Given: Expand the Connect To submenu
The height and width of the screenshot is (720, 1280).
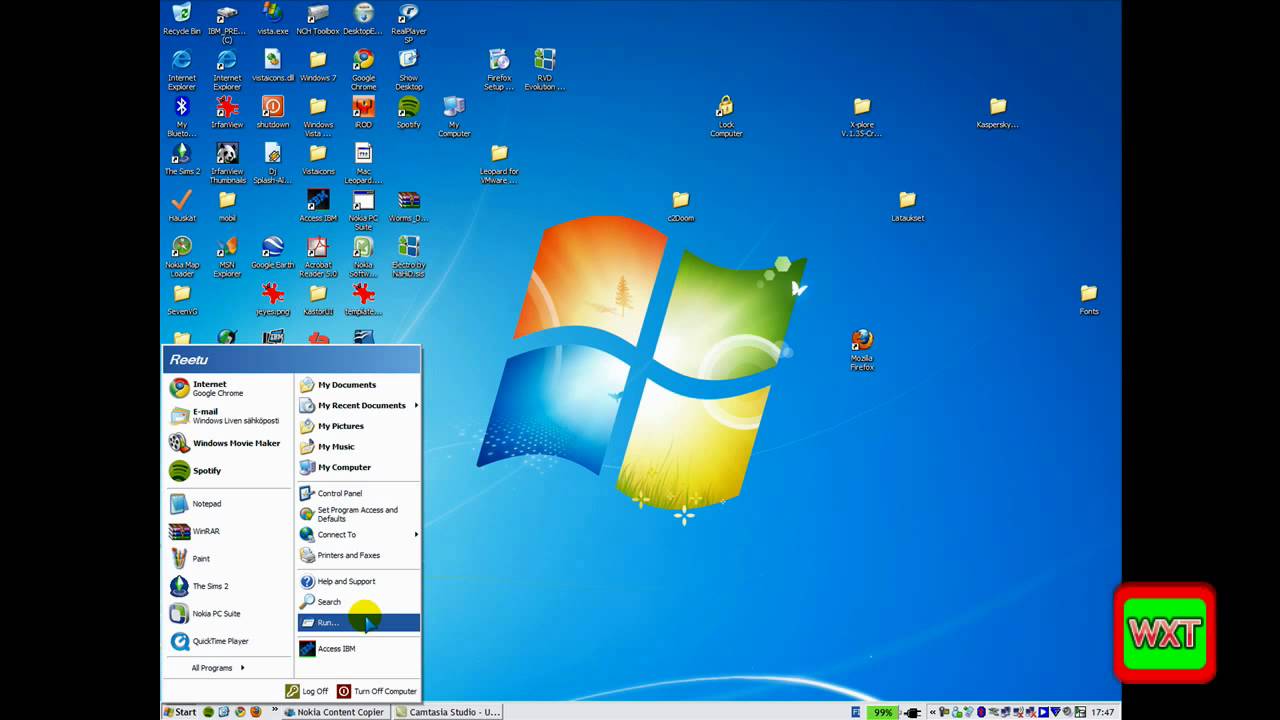Looking at the screenshot, I should [x=358, y=534].
